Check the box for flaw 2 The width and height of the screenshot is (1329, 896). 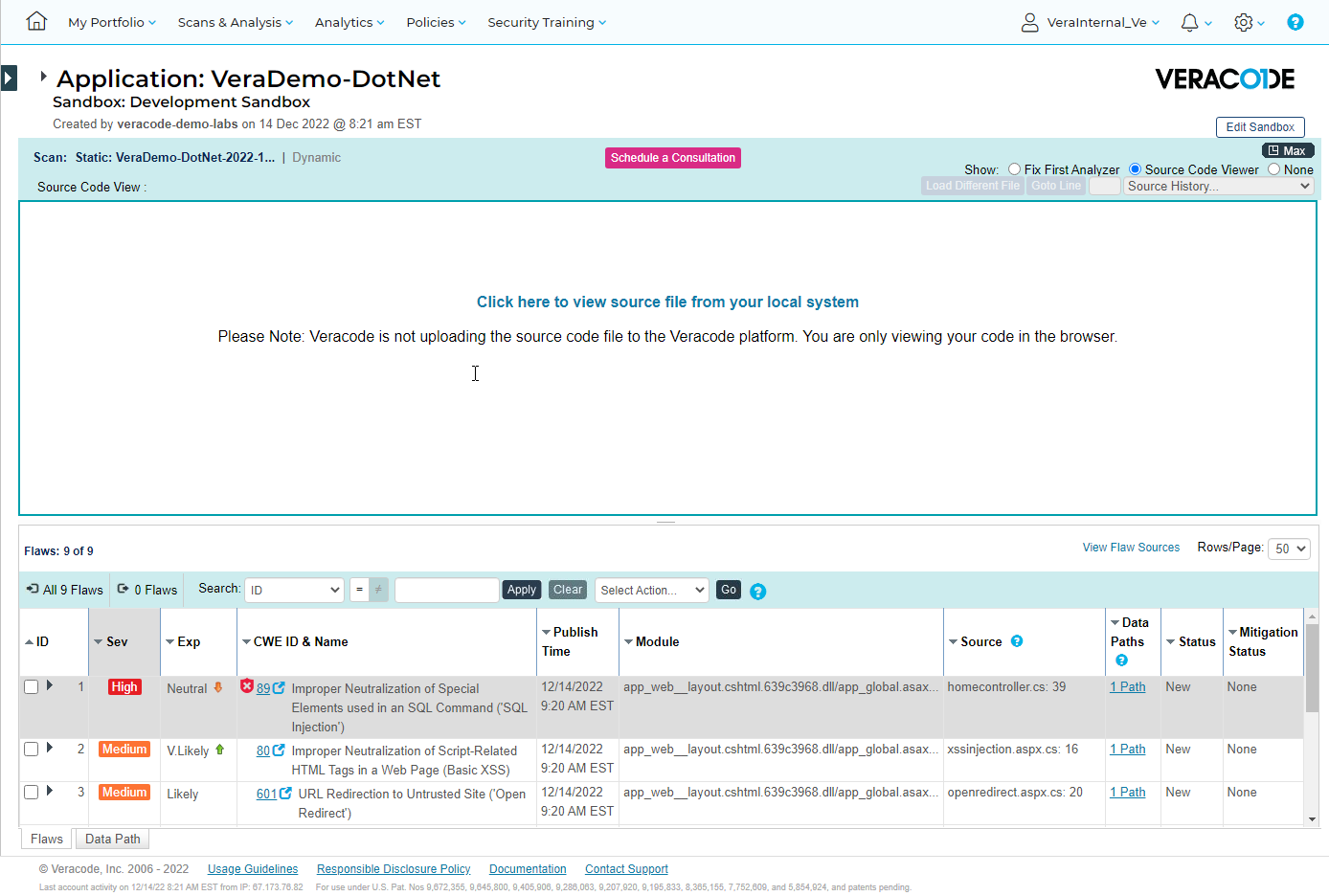pos(32,749)
